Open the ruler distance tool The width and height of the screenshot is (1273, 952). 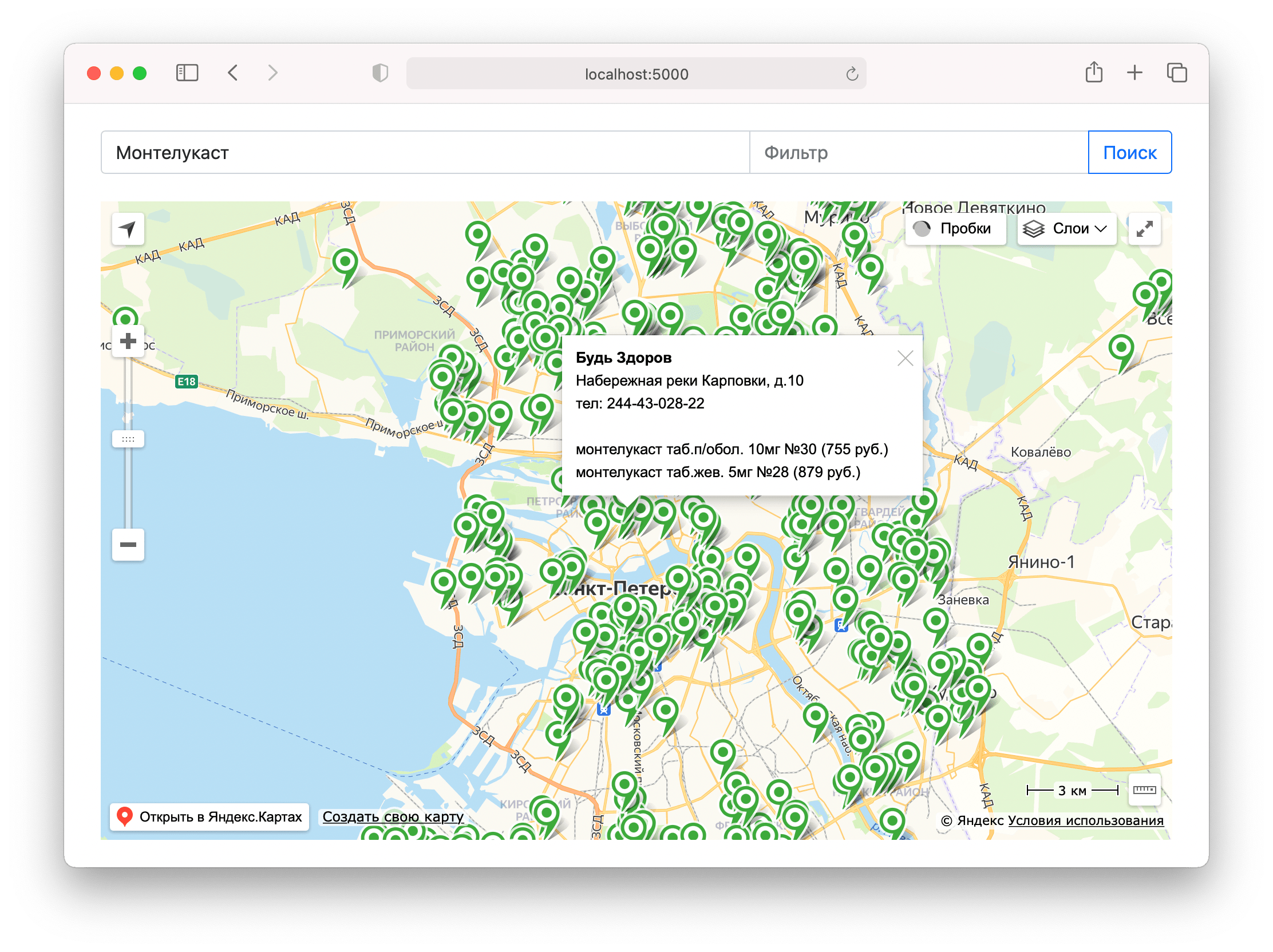click(x=1144, y=790)
